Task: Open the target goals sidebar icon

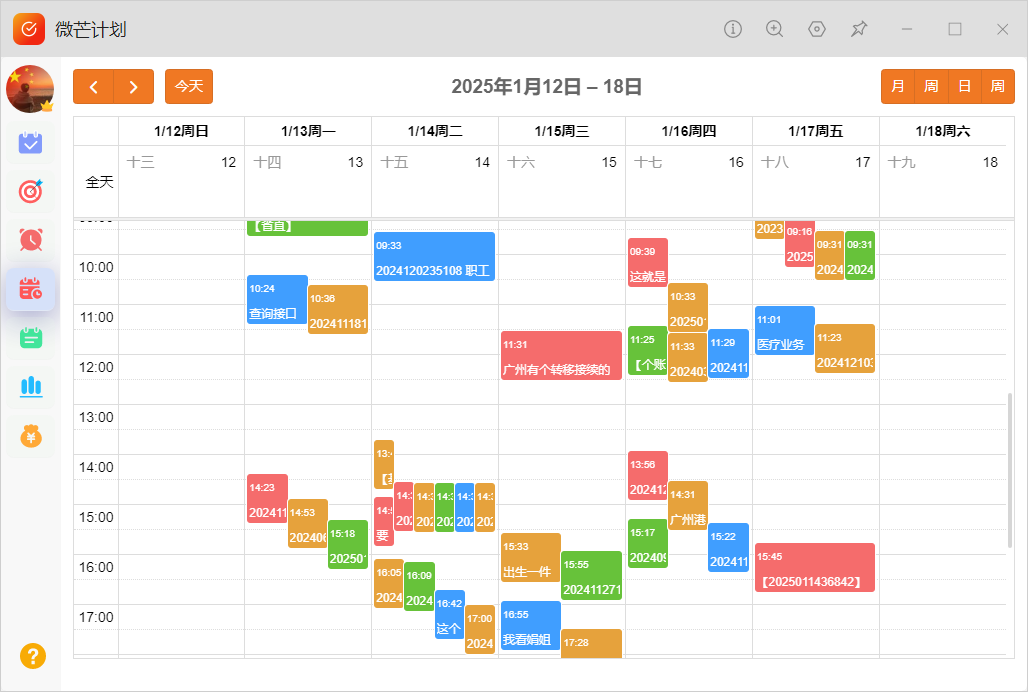Action: [31, 191]
